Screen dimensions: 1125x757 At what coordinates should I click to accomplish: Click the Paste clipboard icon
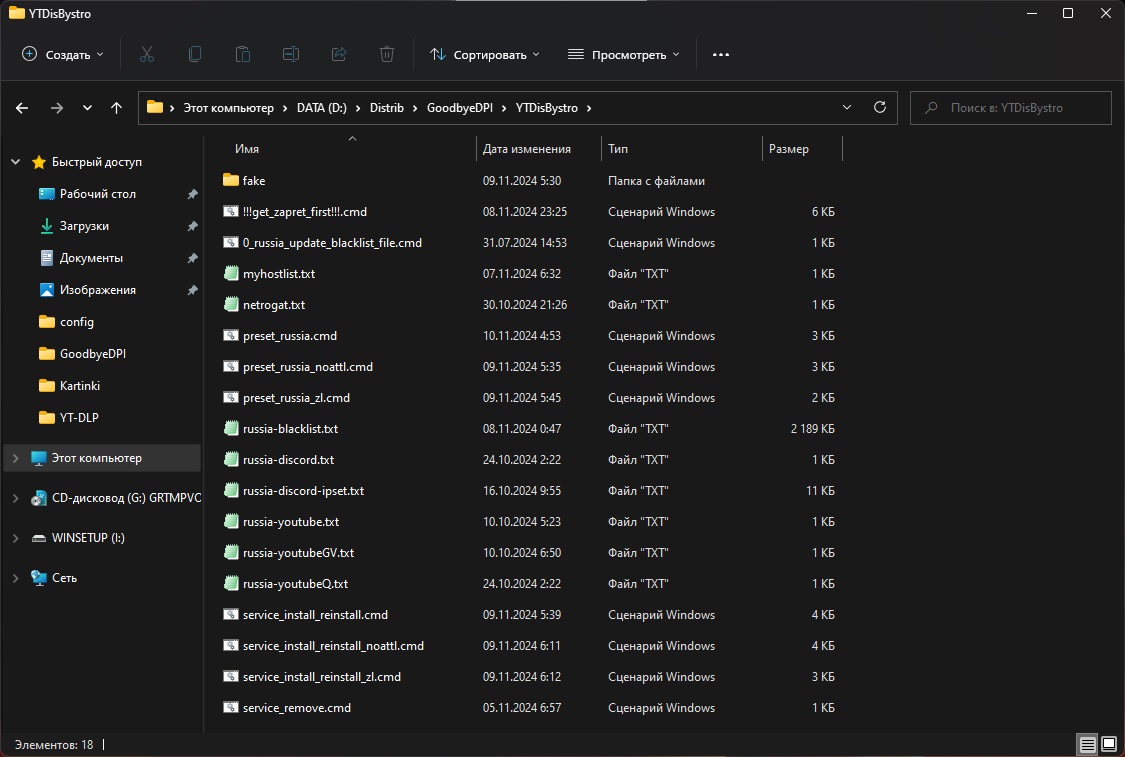point(243,54)
